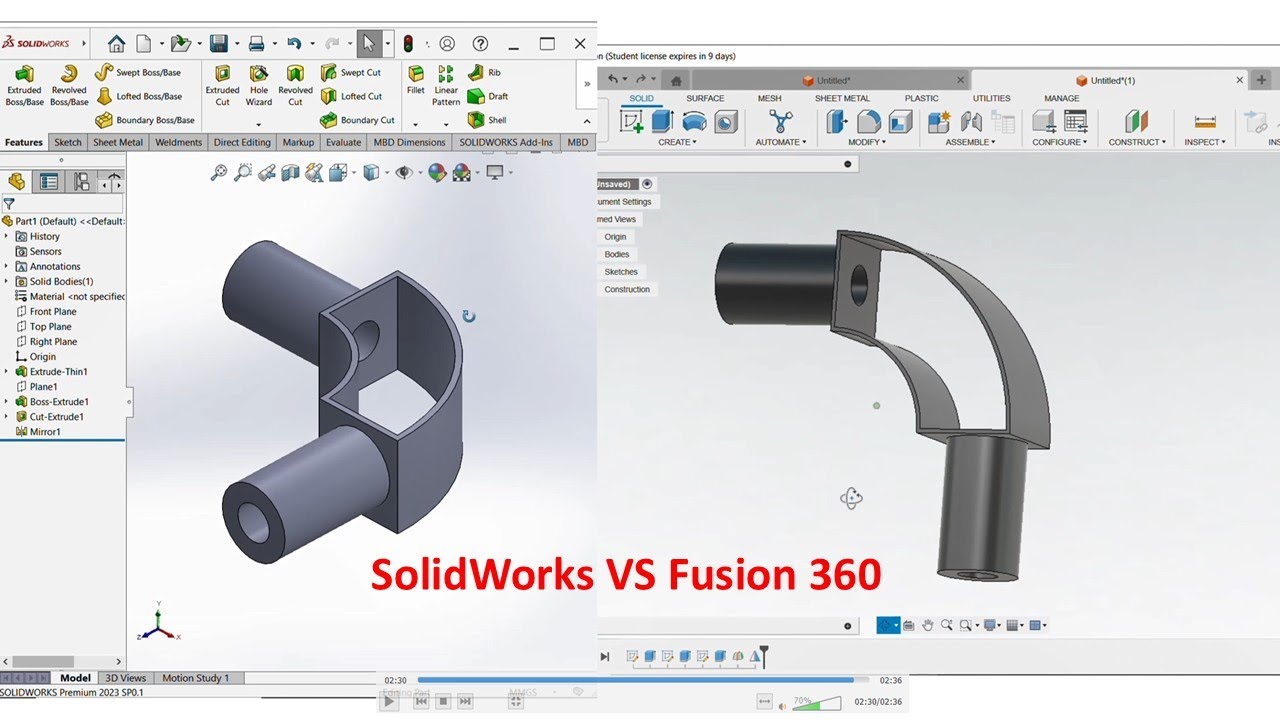Screen dimensions: 1280x720
Task: Toggle Hide/Show Items eye icon
Action: click(404, 173)
